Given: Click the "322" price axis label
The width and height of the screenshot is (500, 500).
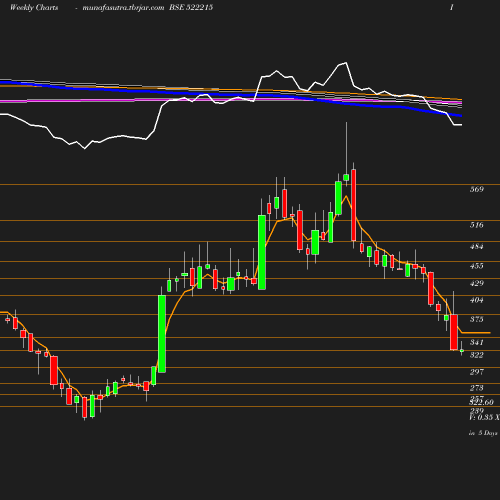Looking at the screenshot, I should [x=477, y=355].
